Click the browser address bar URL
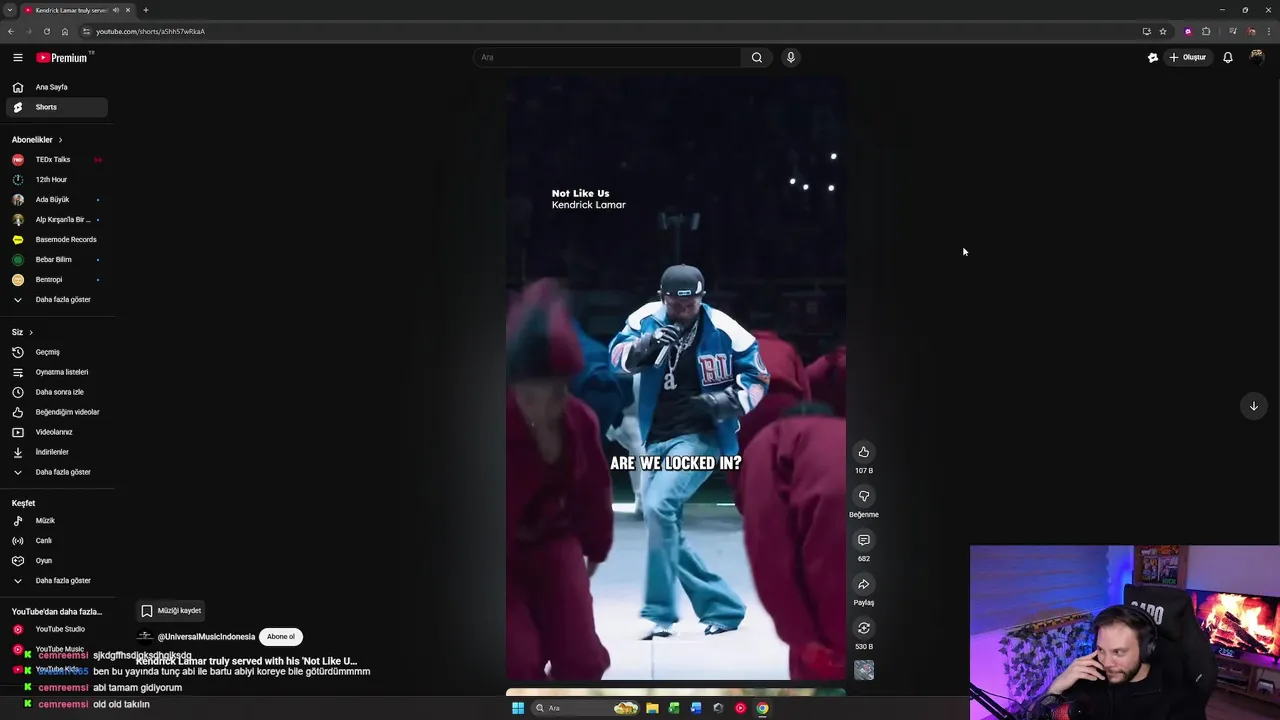This screenshot has width=1280, height=720. pyautogui.click(x=150, y=31)
